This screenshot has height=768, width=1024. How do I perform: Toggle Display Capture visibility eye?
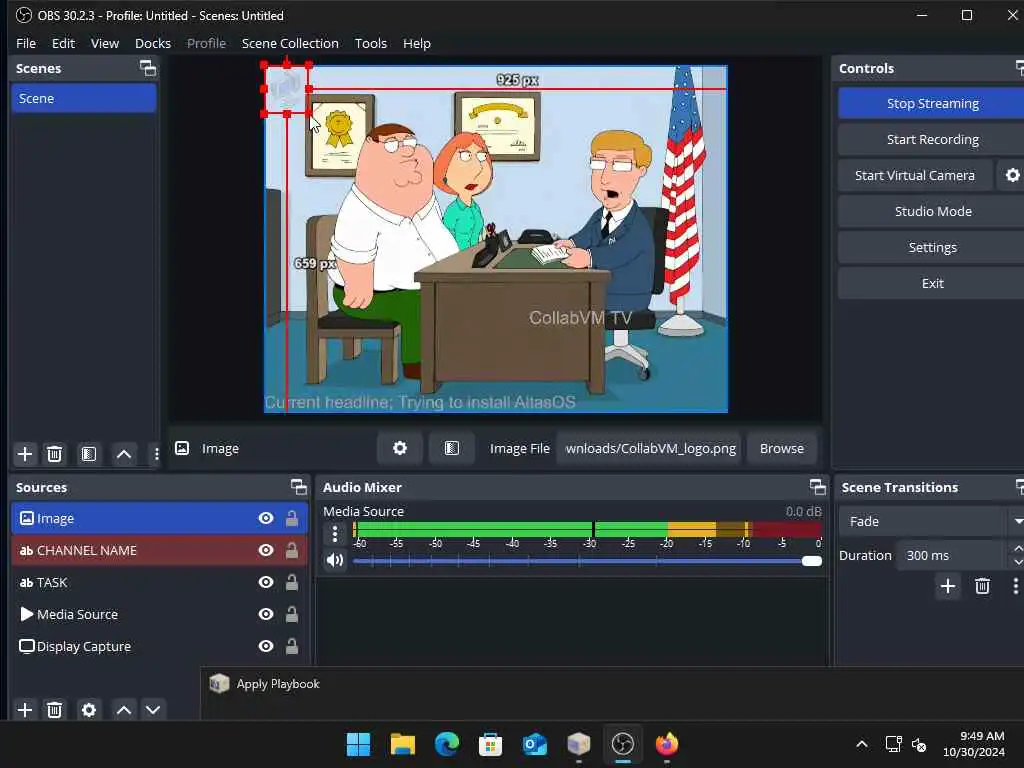(x=266, y=646)
